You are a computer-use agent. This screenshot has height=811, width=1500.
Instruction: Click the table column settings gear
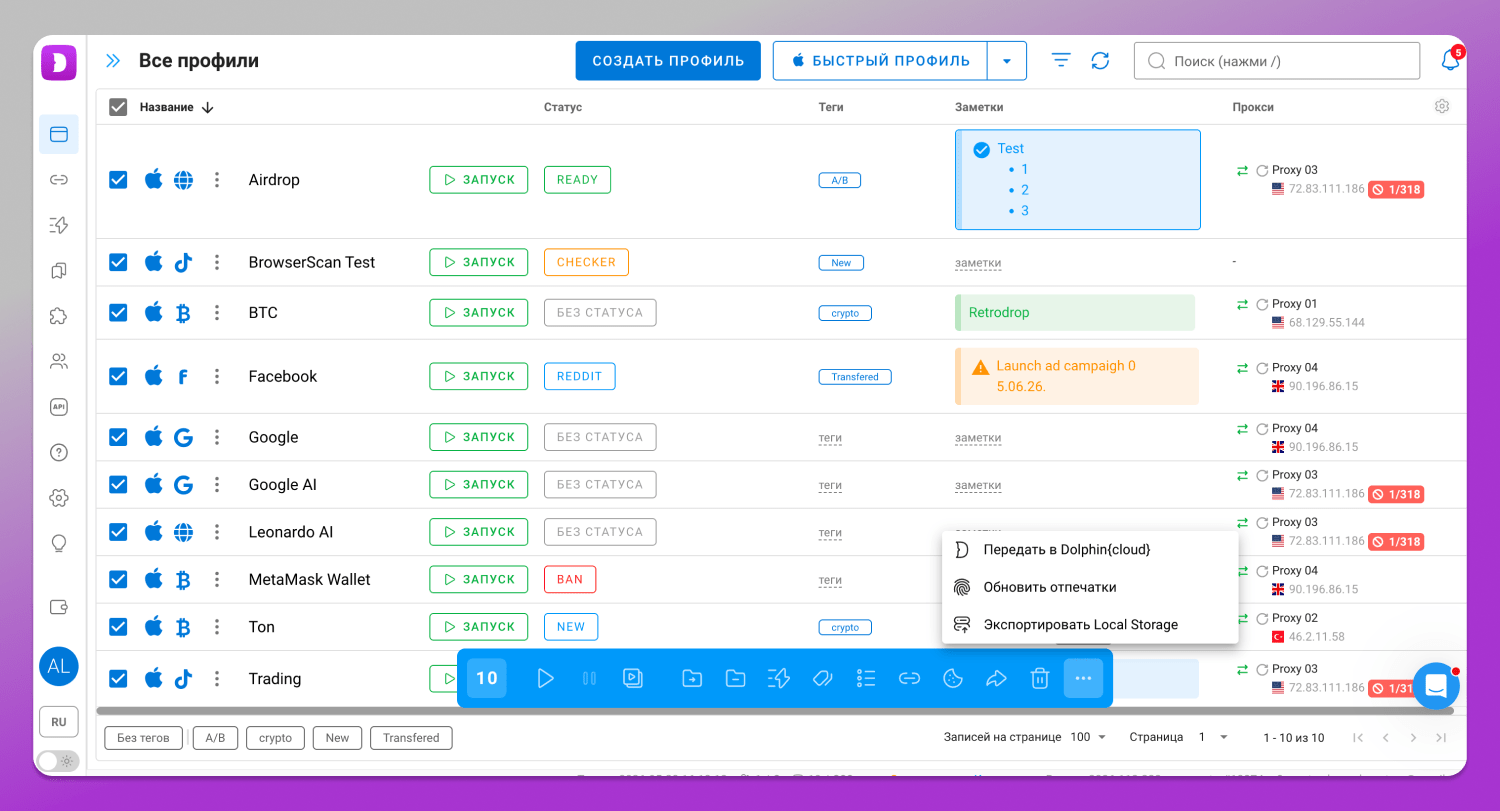[x=1442, y=106]
